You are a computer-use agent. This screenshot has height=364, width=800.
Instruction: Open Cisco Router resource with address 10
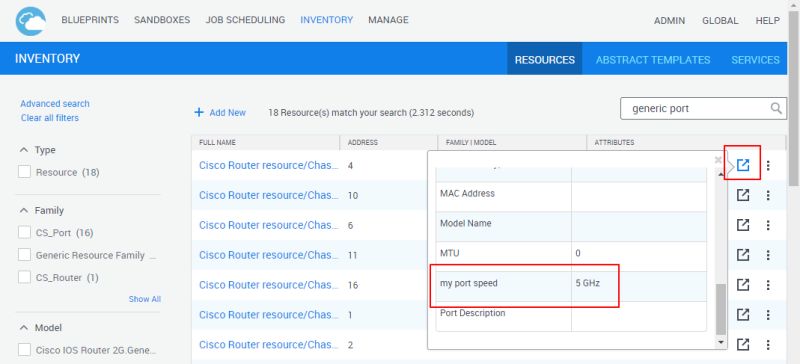click(268, 195)
